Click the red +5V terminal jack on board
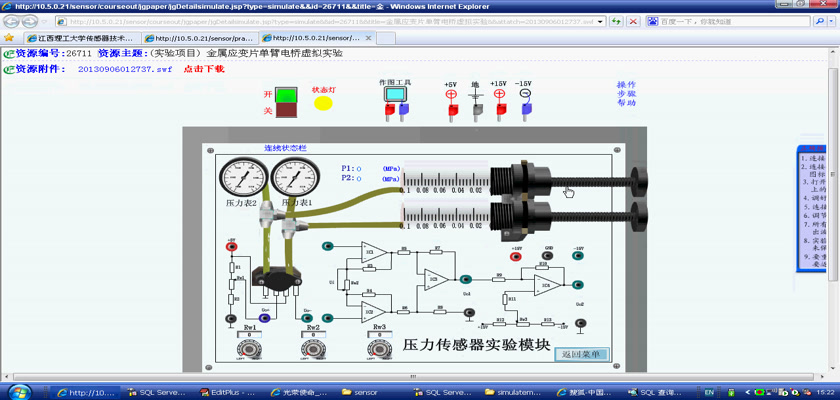This screenshot has width=840, height=400. [231, 246]
